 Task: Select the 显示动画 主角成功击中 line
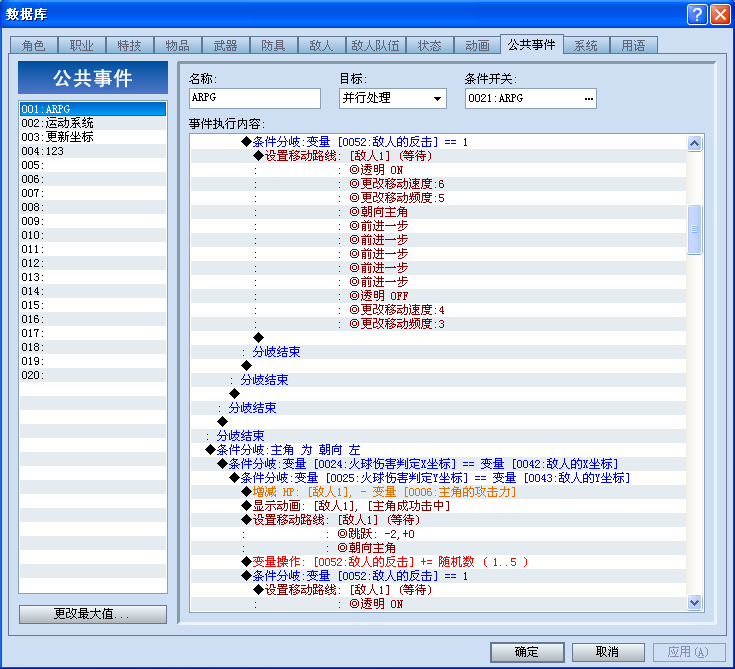pos(438,506)
